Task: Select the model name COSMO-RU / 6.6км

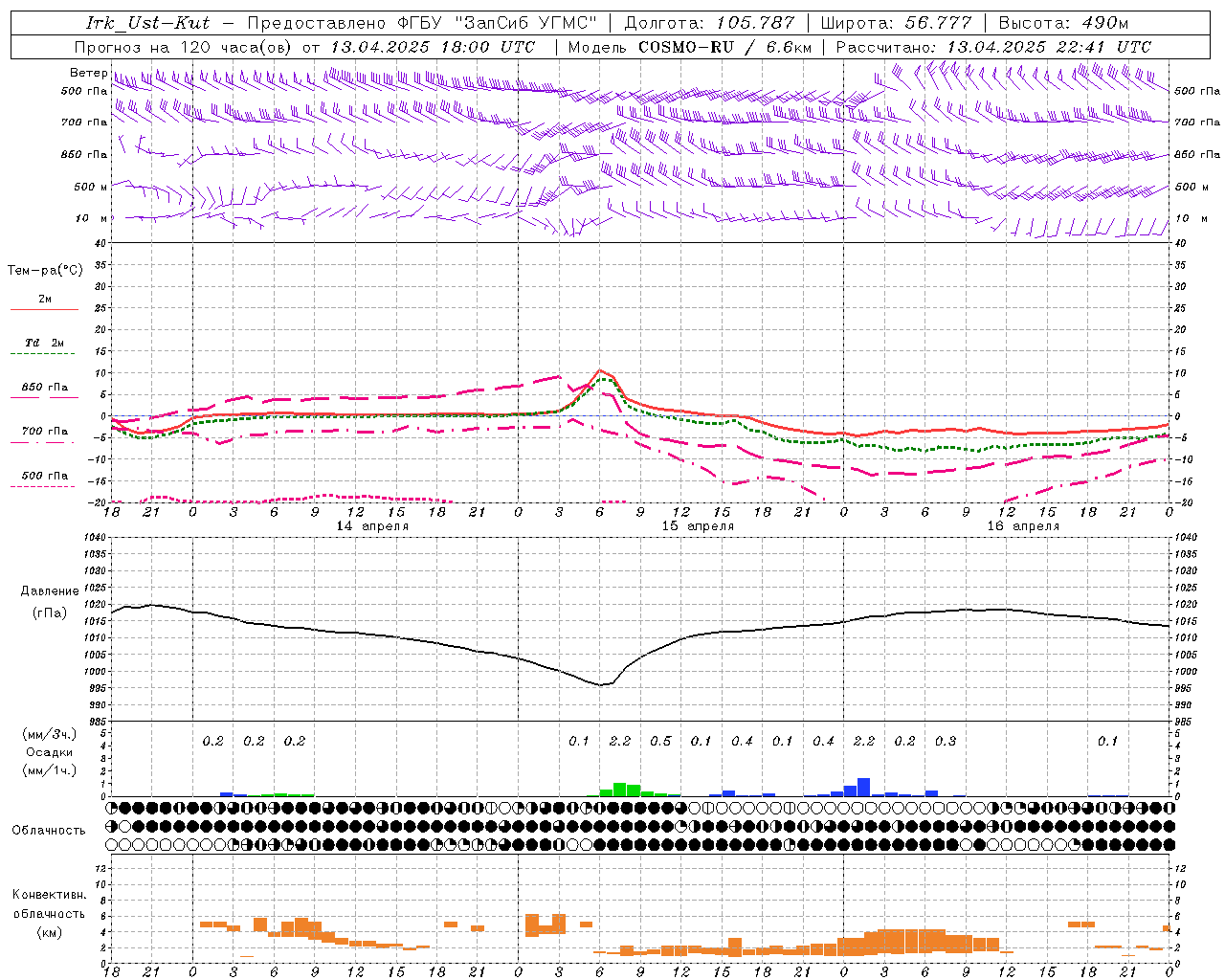Action: point(725,47)
